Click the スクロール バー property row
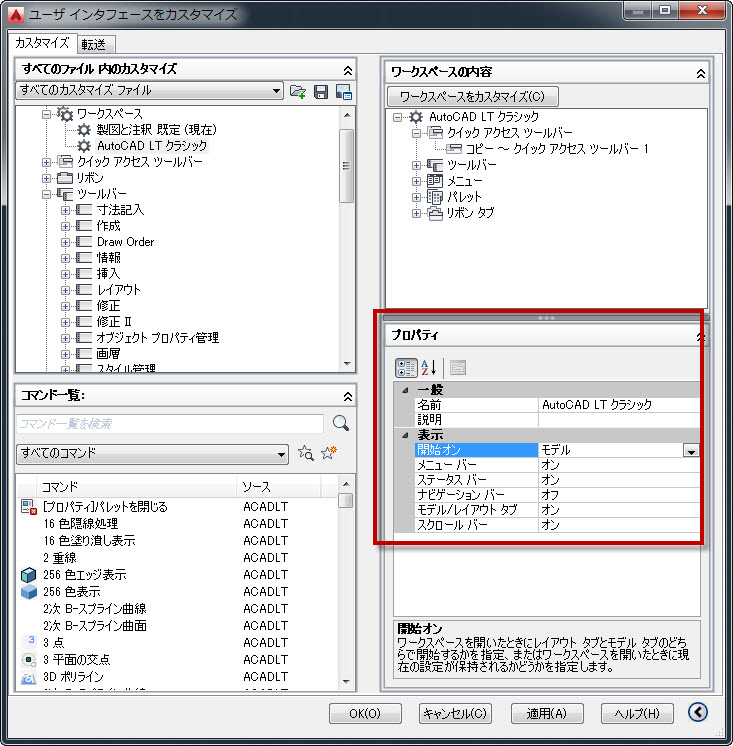 pyautogui.click(x=557, y=525)
